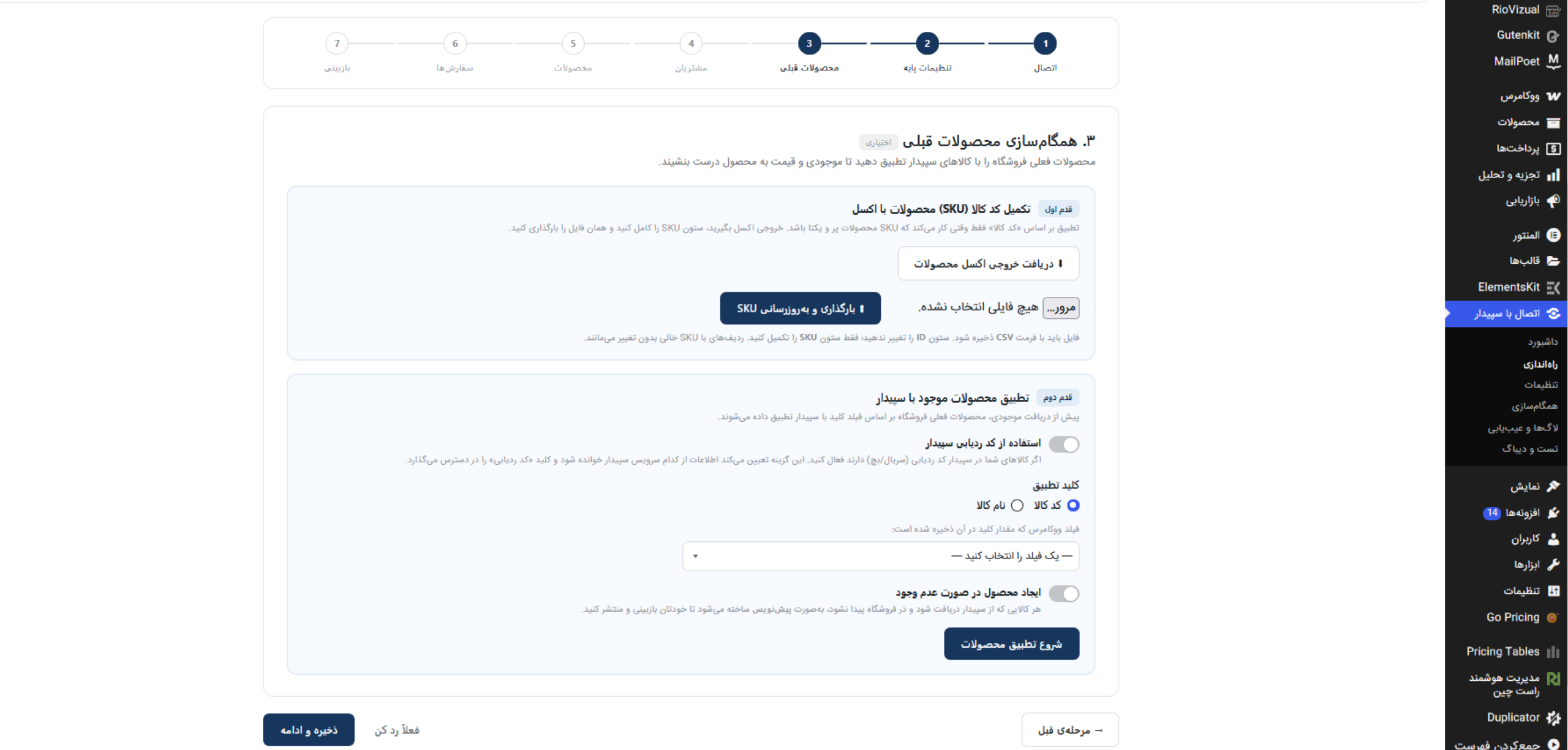Click the Gutenkit icon in sidebar
1568x750 pixels.
click(1553, 36)
